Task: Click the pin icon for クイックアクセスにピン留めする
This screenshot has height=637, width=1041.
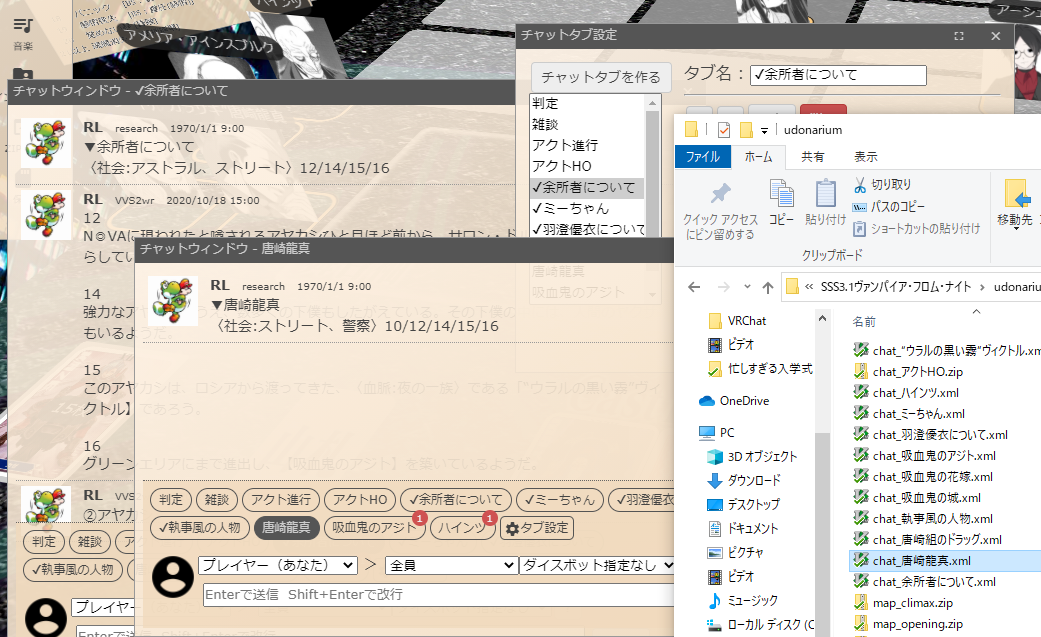Action: pyautogui.click(x=720, y=194)
